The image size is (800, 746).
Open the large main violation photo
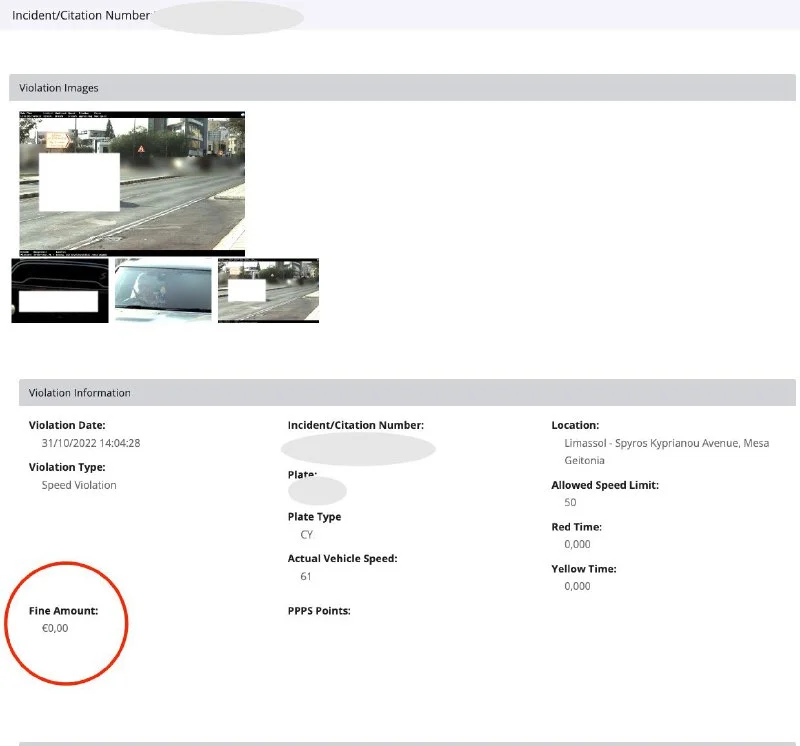132,183
